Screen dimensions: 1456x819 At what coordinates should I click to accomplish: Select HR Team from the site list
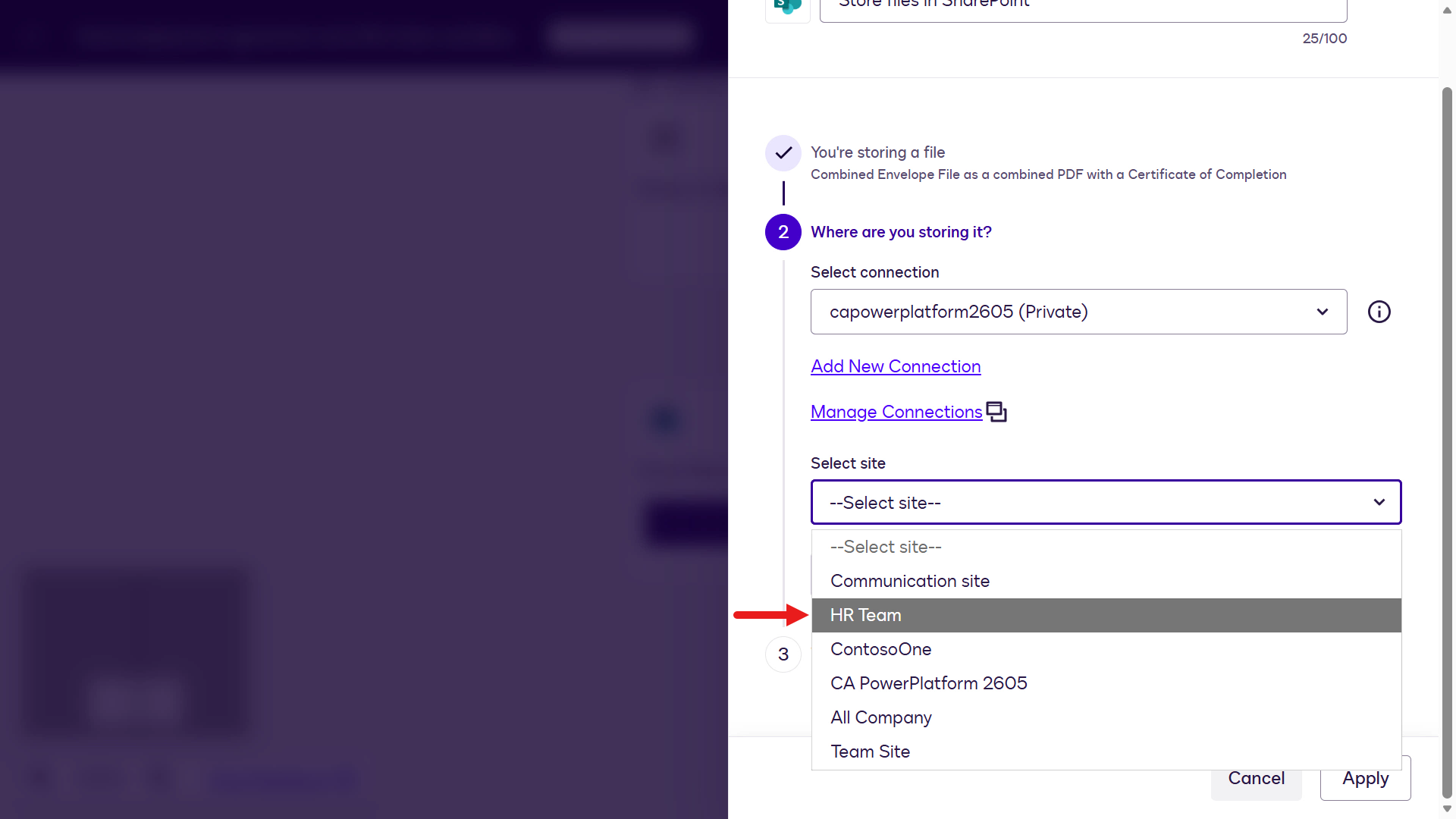1106,615
